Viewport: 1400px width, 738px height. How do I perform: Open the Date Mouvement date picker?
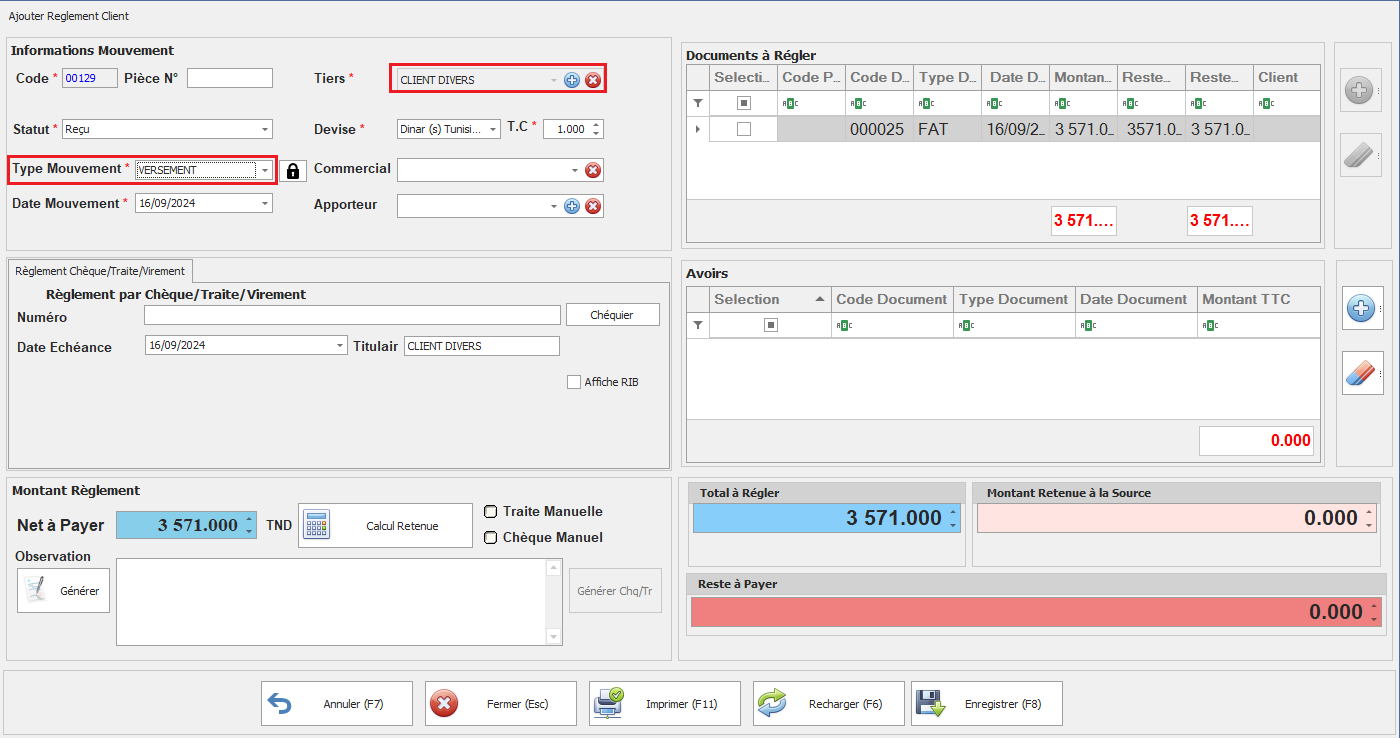pyautogui.click(x=265, y=203)
